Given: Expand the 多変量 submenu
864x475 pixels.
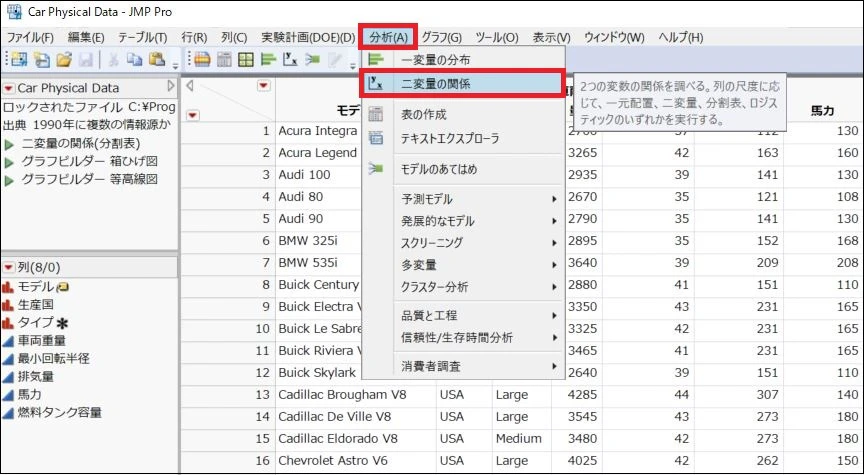Looking at the screenshot, I should 479,265.
